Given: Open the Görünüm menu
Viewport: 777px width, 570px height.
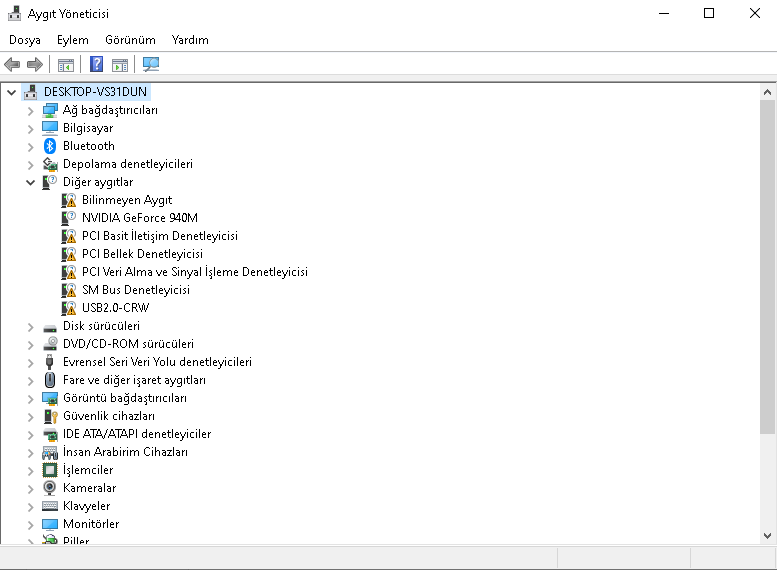Looking at the screenshot, I should (130, 40).
